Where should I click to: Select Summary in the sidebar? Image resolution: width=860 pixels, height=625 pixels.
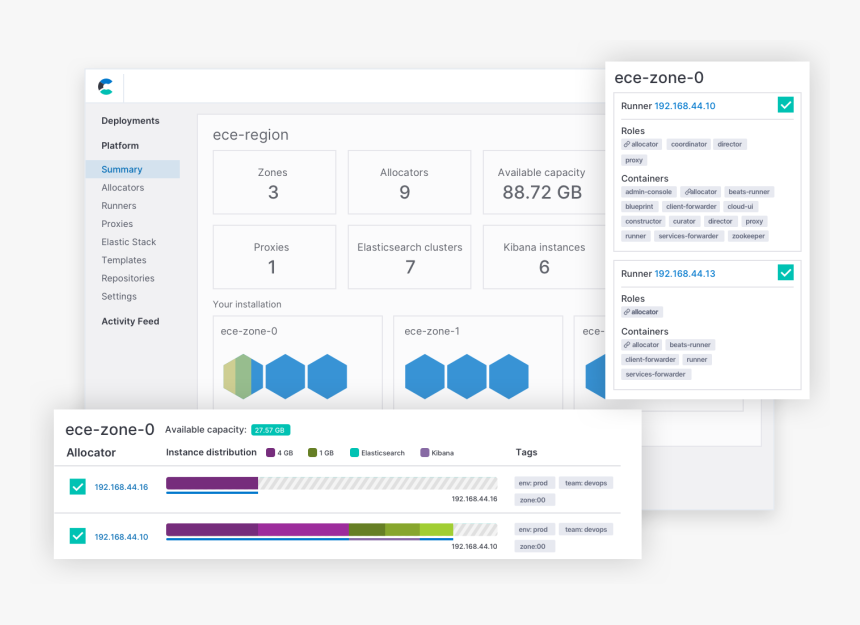133,169
